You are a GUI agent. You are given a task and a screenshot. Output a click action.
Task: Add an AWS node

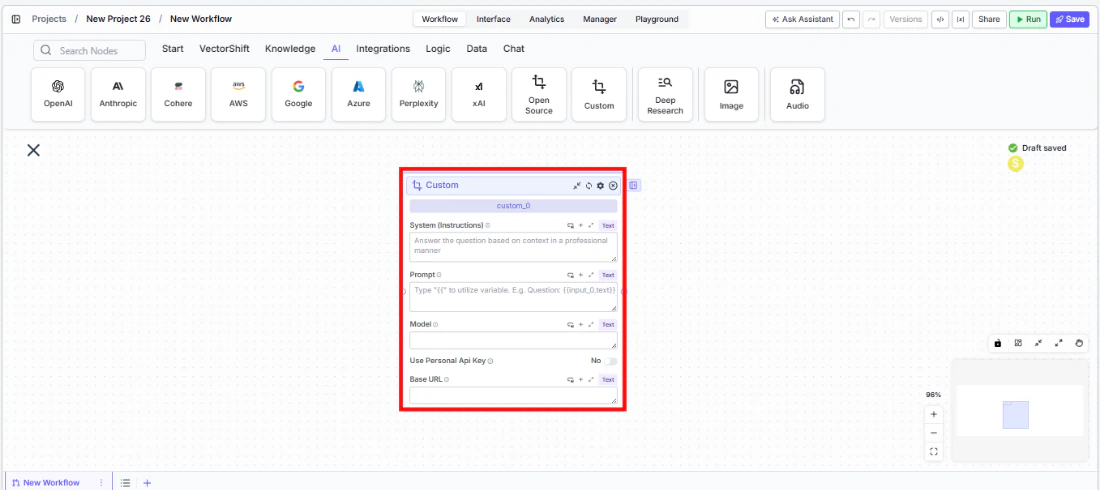pos(239,94)
